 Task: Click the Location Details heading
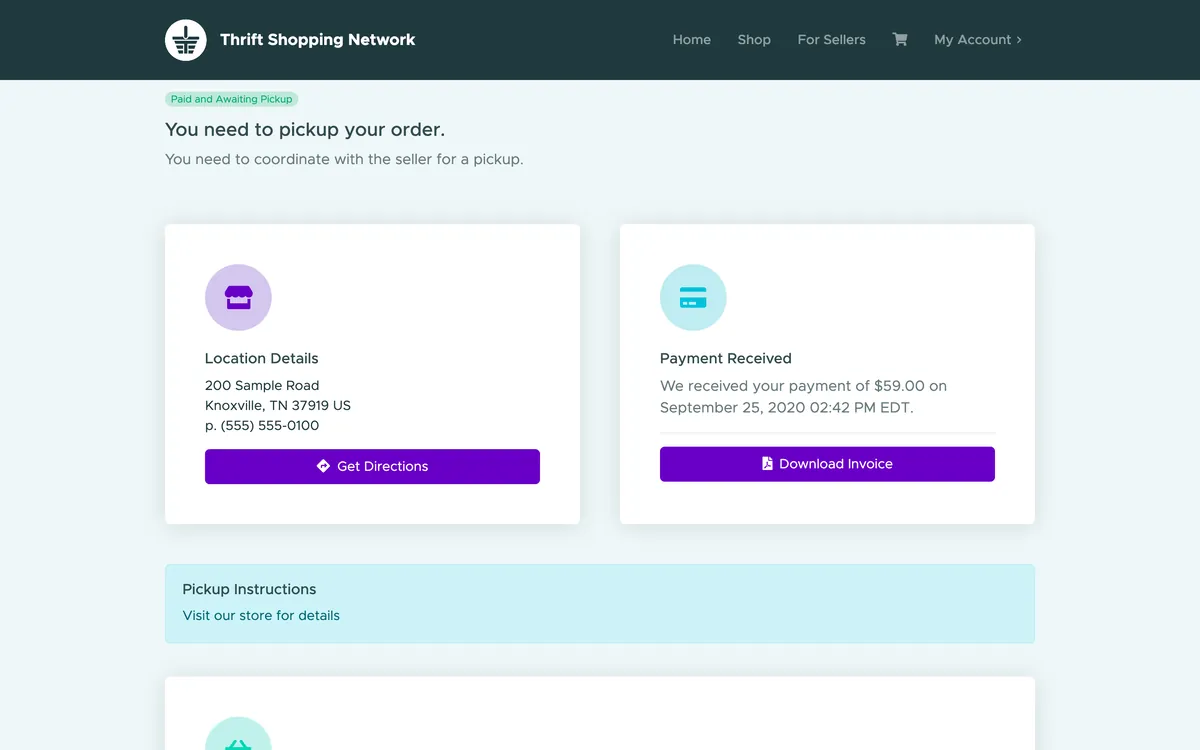pos(262,358)
